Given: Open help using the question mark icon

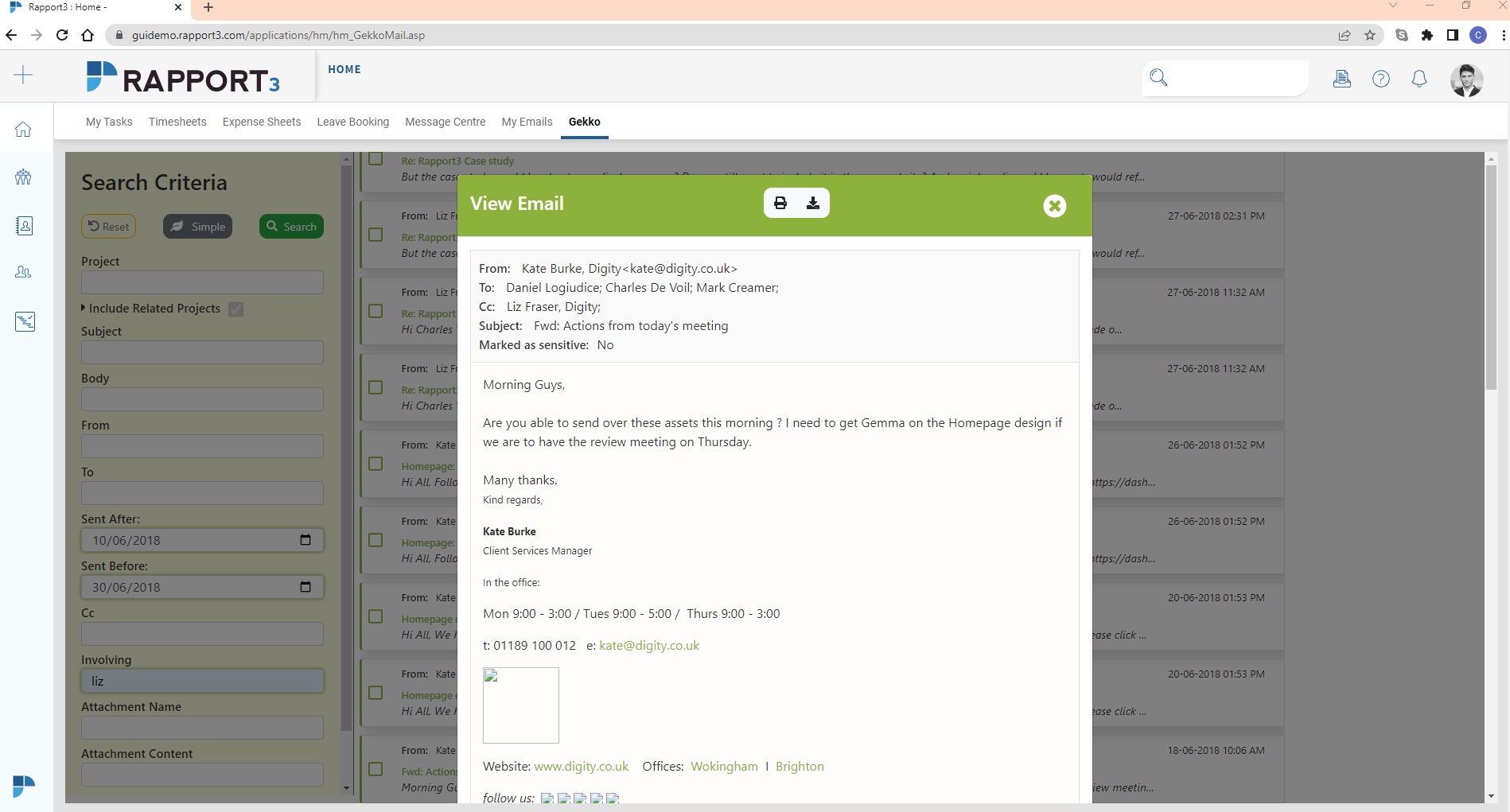Looking at the screenshot, I should [x=1380, y=79].
